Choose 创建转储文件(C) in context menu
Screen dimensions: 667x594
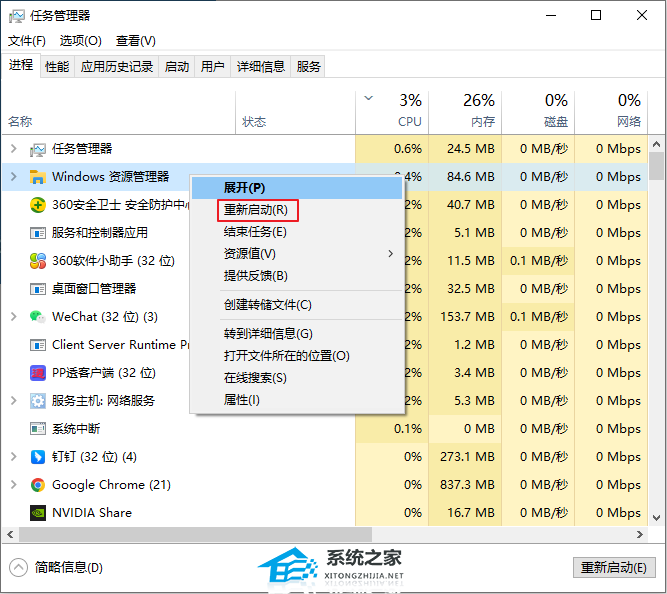tap(297, 305)
